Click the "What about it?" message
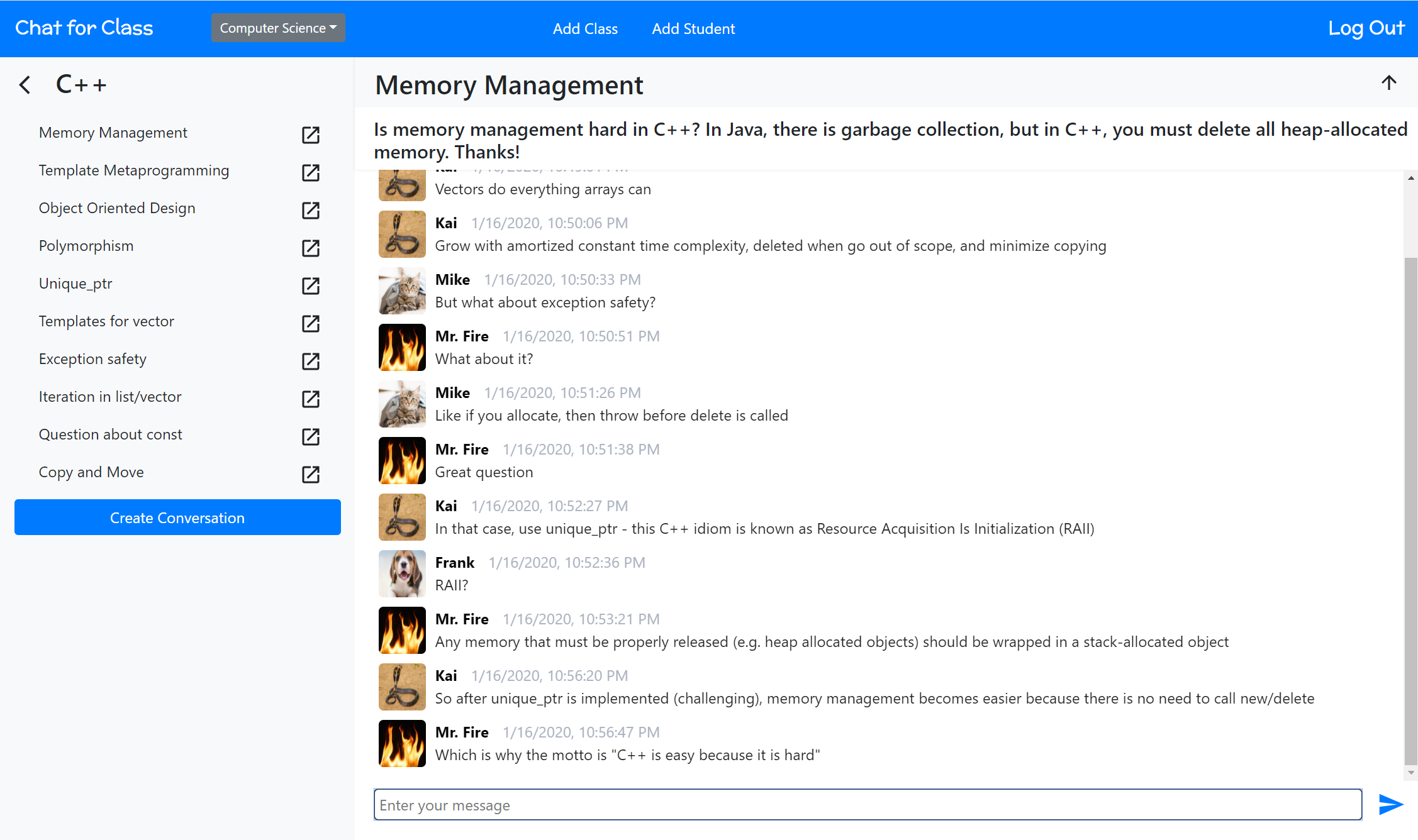The width and height of the screenshot is (1418, 840). (484, 359)
